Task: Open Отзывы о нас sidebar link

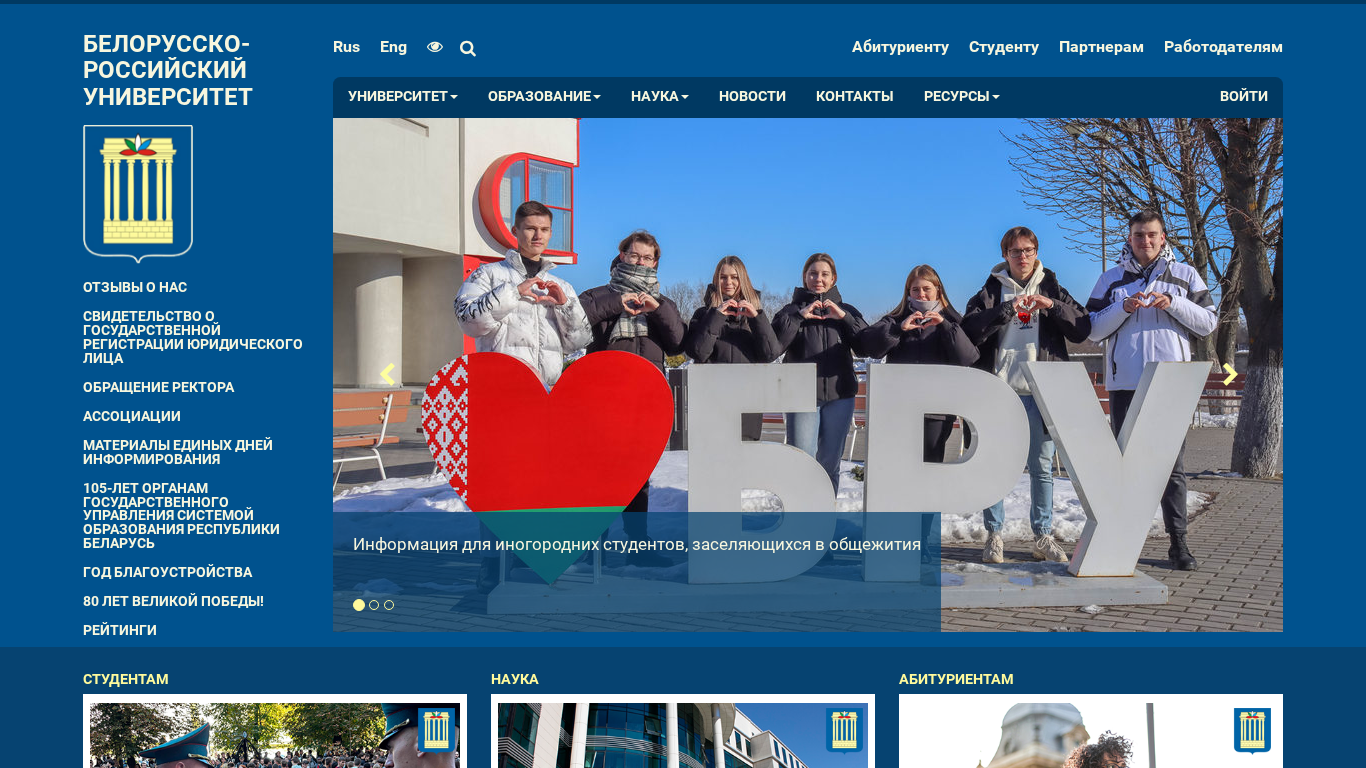Action: coord(135,287)
